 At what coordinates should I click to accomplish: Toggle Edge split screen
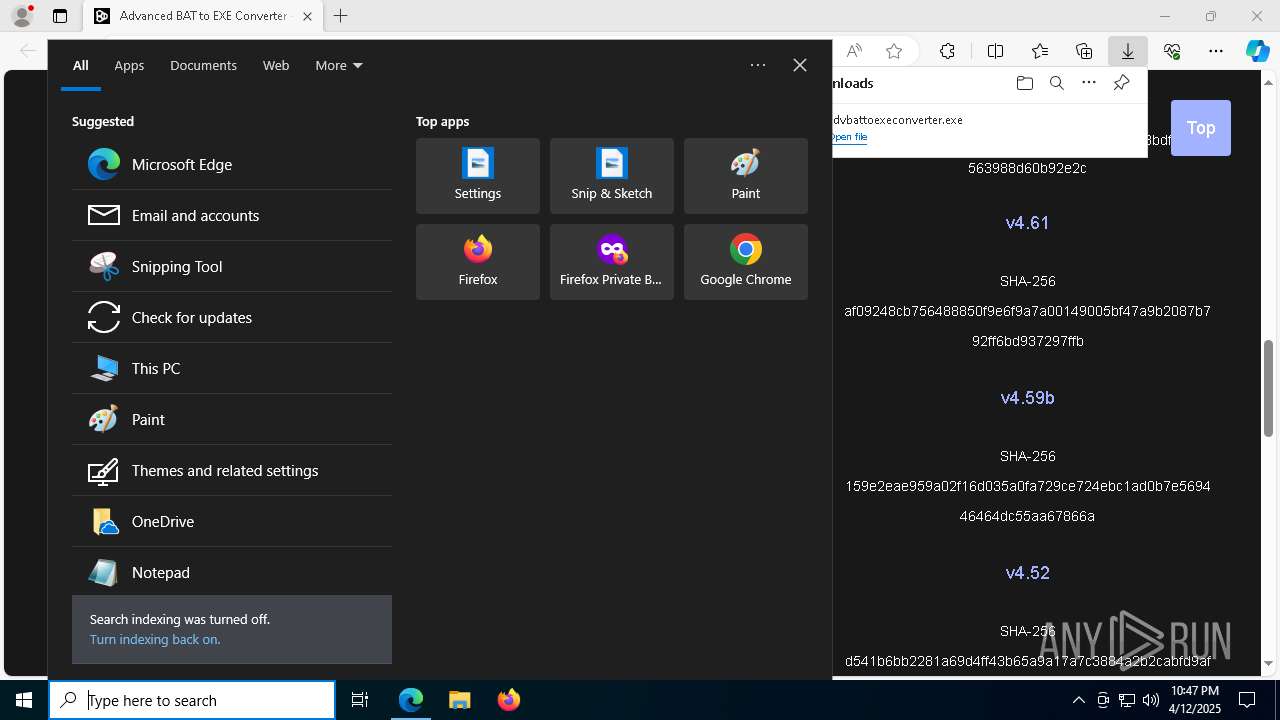pyautogui.click(x=996, y=51)
